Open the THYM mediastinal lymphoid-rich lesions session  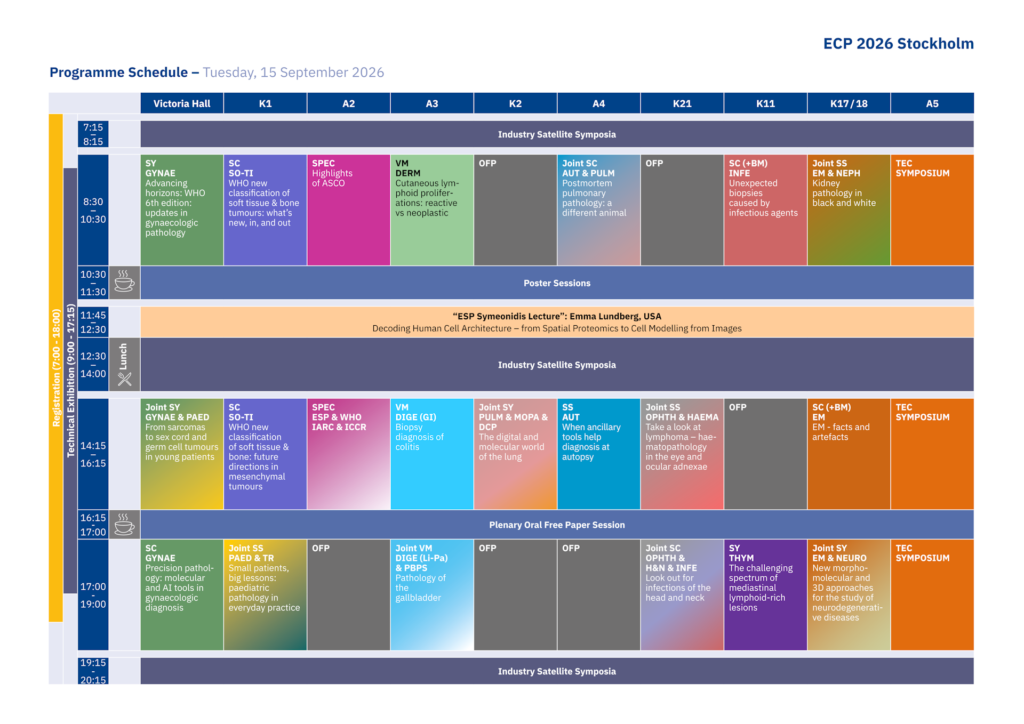[x=765, y=595]
